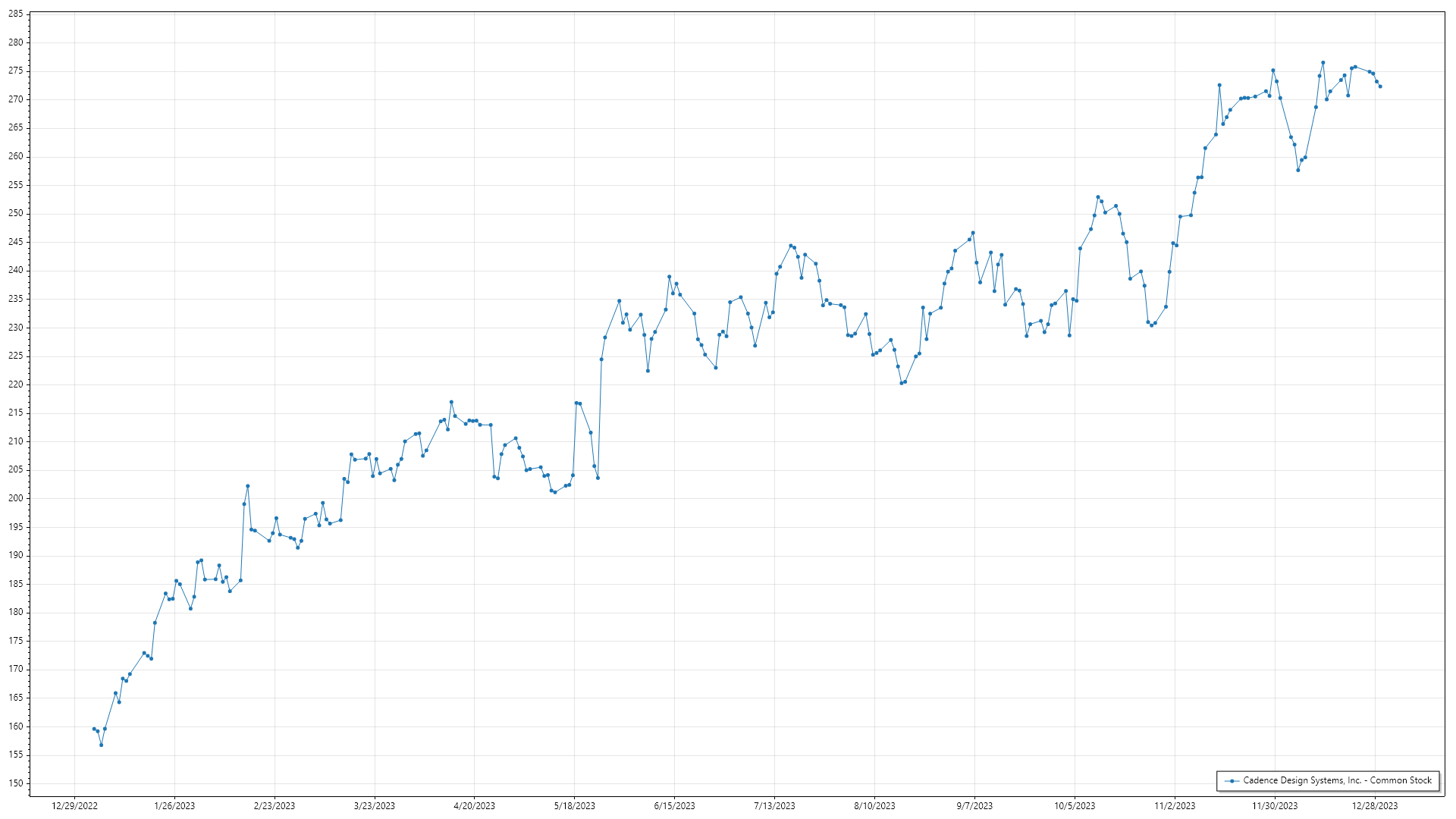Click the 9/7/2023 x-axis date label
The image size is (1456, 819).
pos(974,806)
